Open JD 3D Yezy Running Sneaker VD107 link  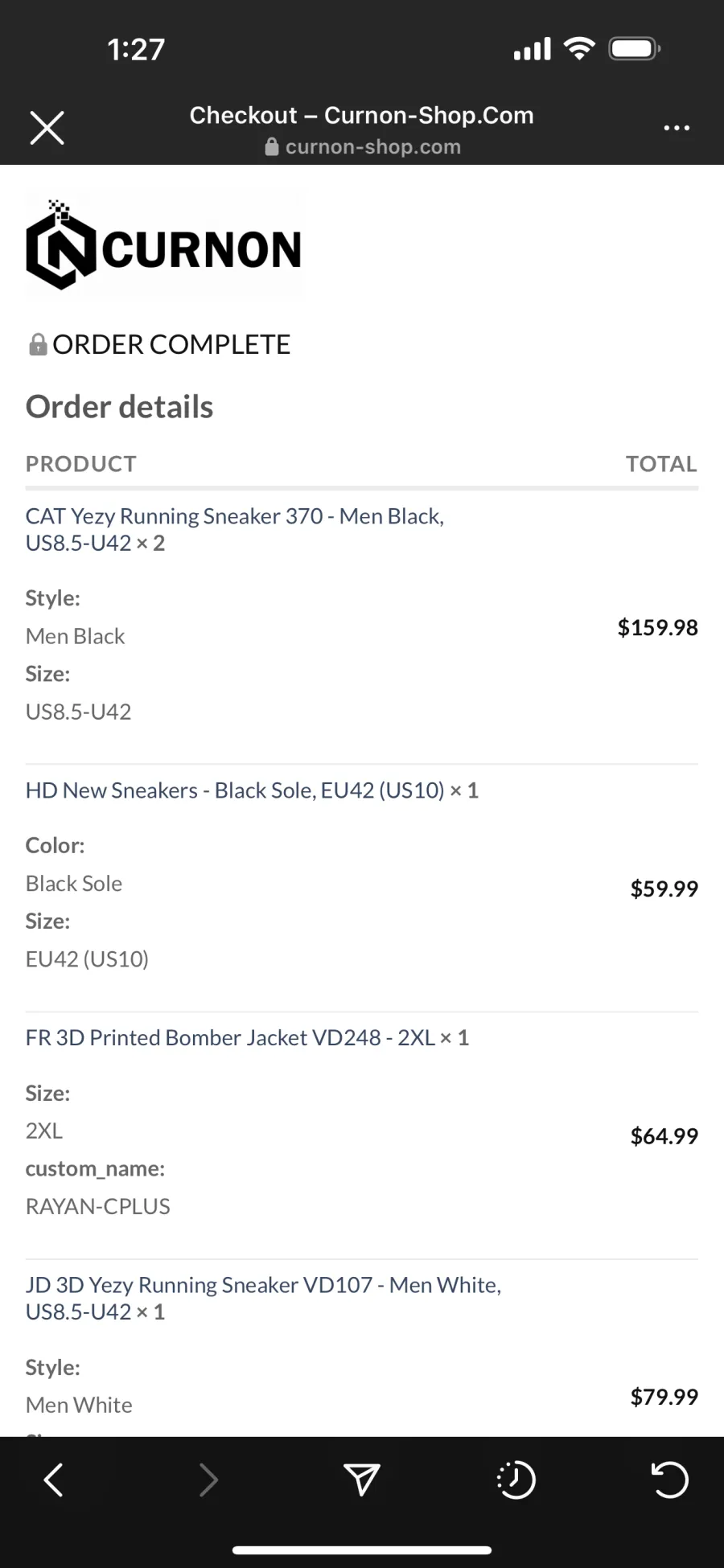point(263,1298)
